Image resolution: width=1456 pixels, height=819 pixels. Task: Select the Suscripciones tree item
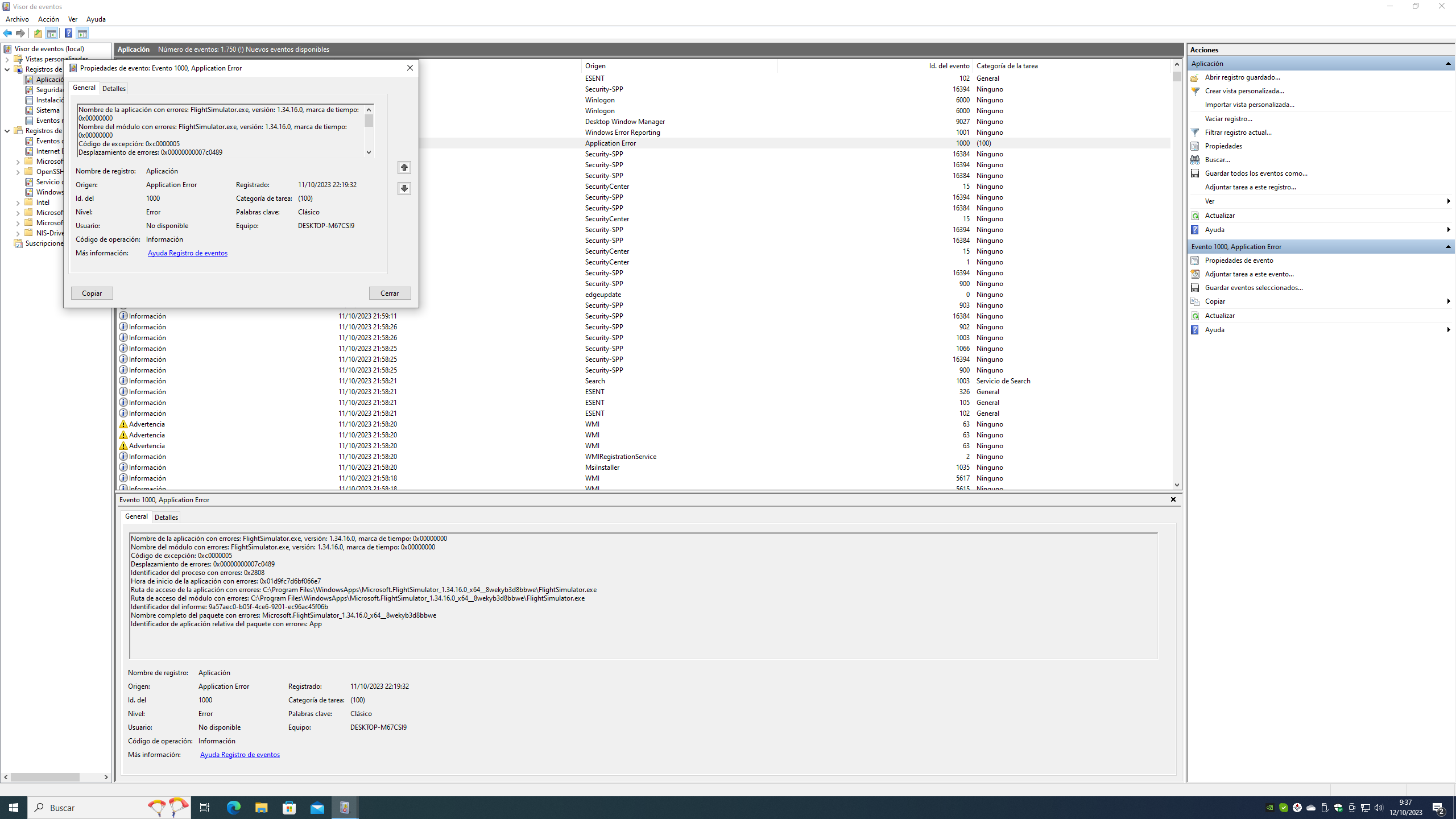[44, 243]
